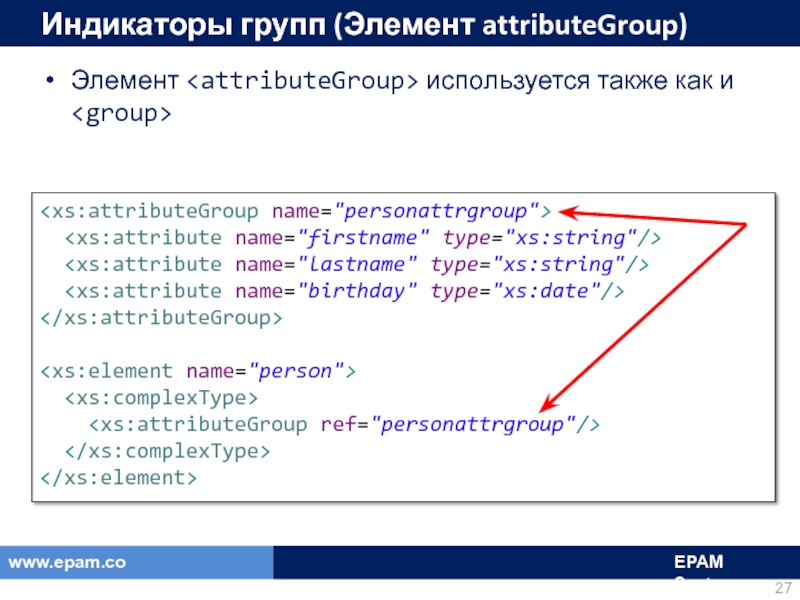
Task: Click the www.epam.co link in footer
Action: 67,562
